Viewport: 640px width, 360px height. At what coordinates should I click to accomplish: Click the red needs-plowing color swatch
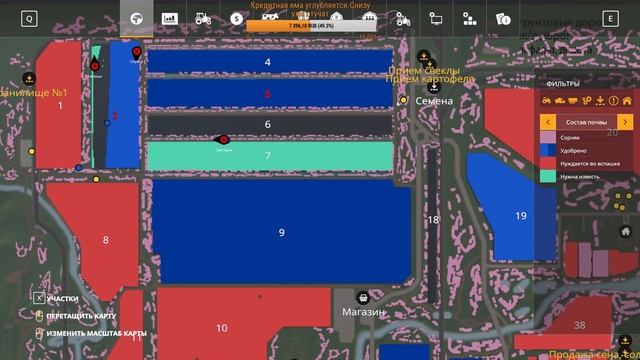tap(548, 164)
